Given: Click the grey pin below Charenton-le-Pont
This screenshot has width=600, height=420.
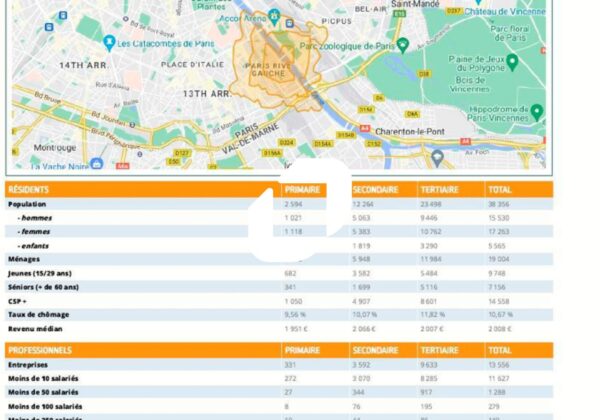Looking at the screenshot, I should (437, 156).
